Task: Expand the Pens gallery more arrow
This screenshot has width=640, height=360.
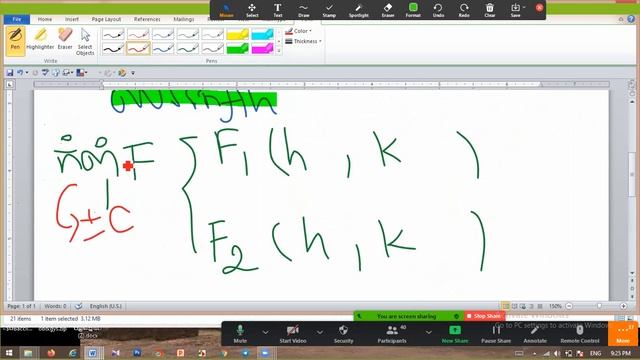Action: (x=279, y=51)
